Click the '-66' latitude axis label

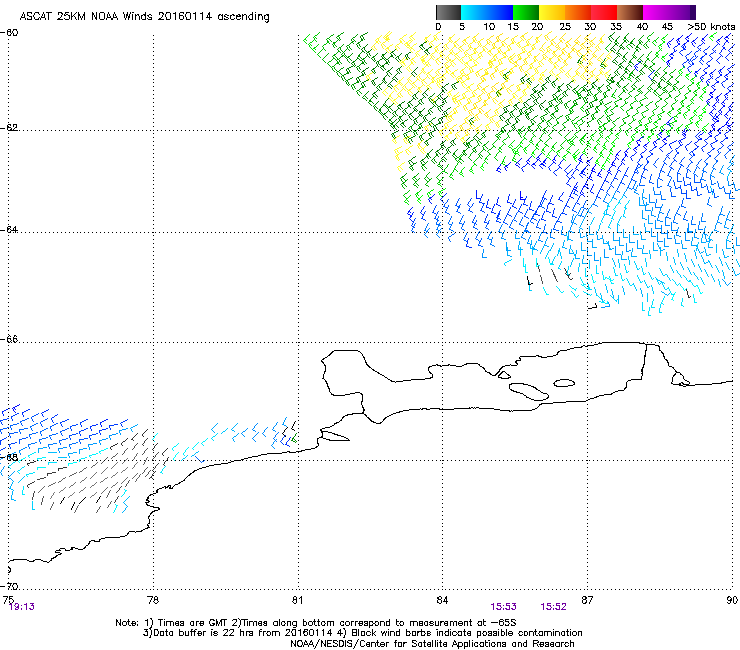pos(9,340)
